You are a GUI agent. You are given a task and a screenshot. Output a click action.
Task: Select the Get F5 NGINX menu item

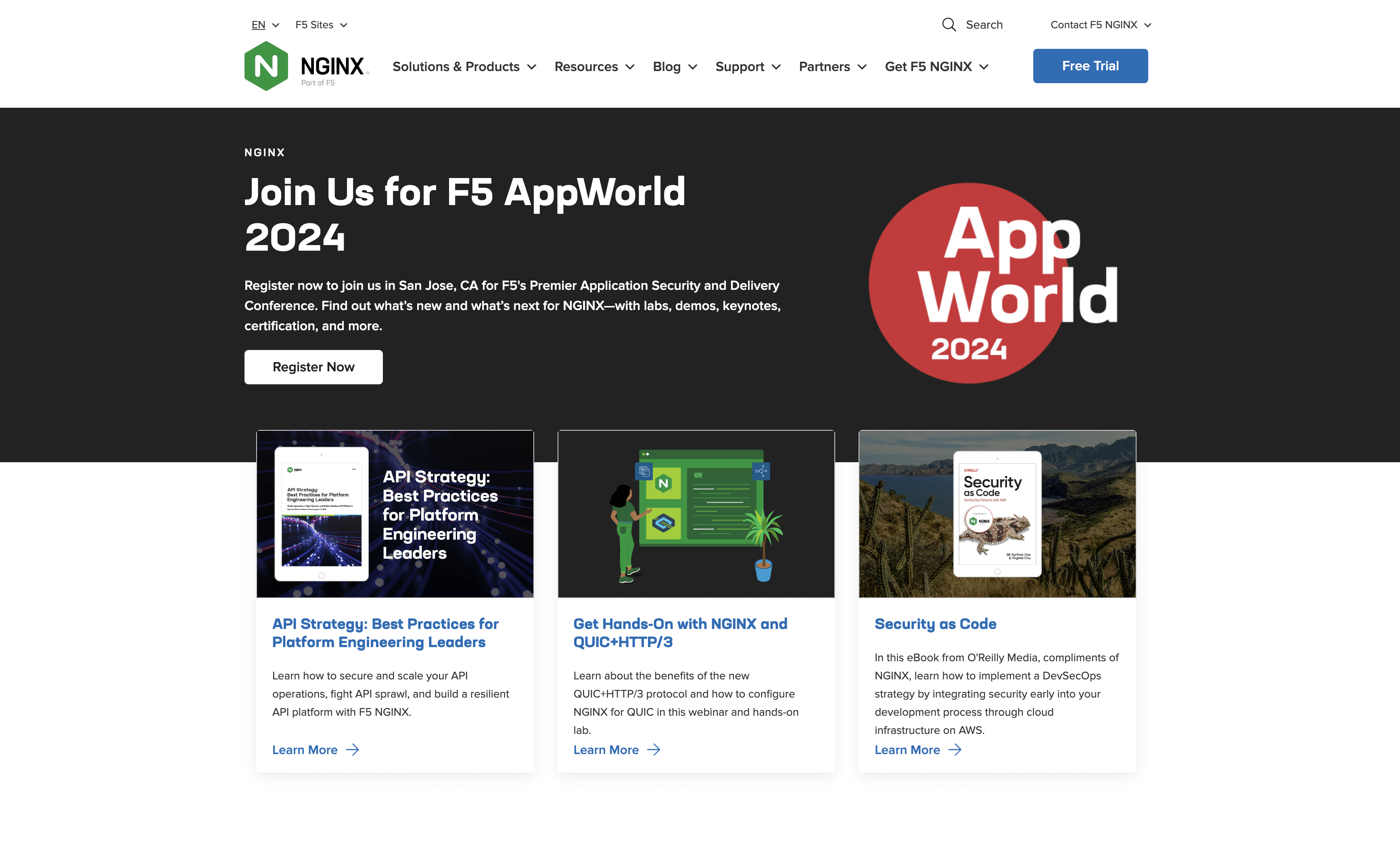coord(928,67)
